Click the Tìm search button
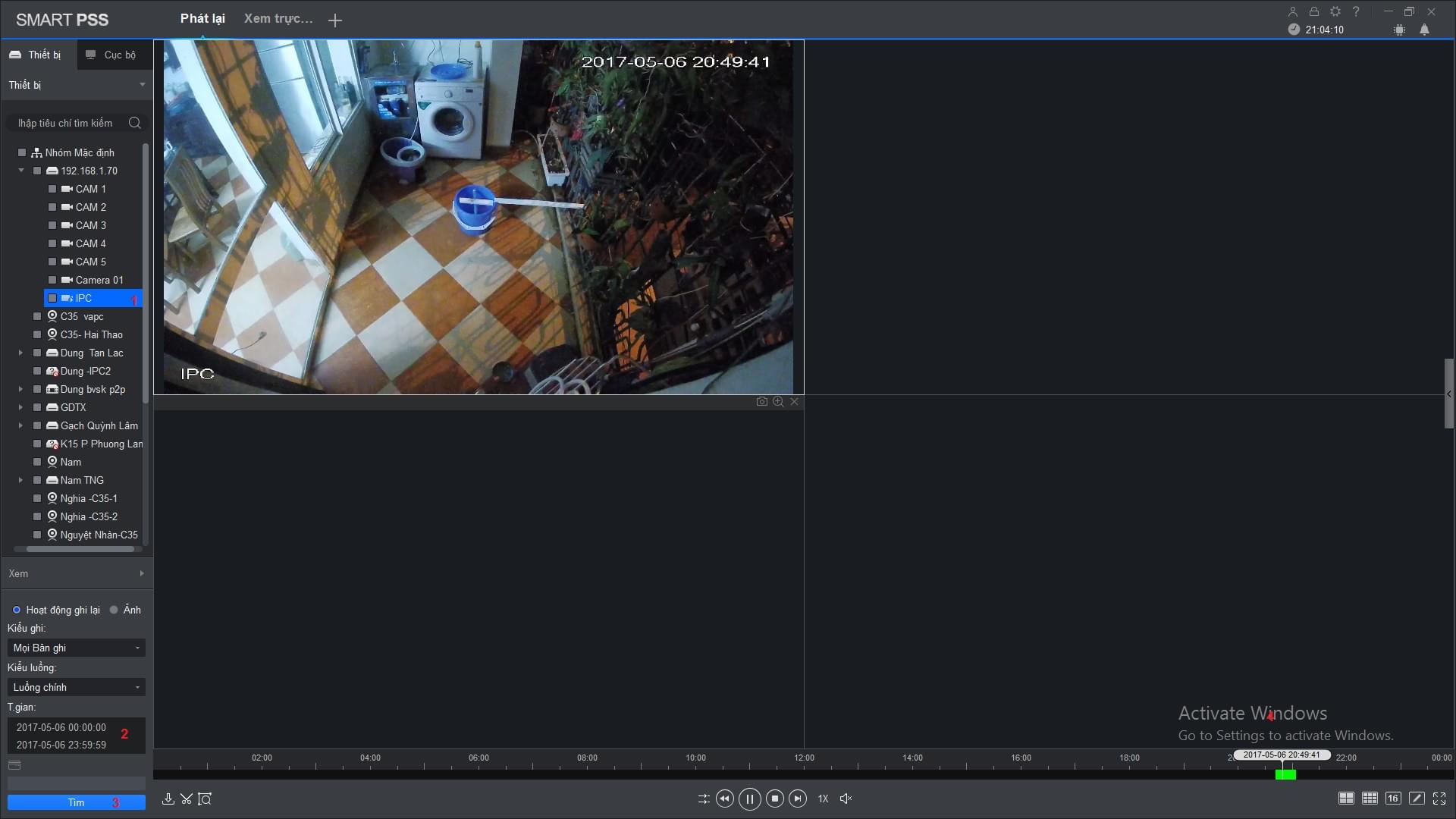1456x819 pixels. (76, 802)
